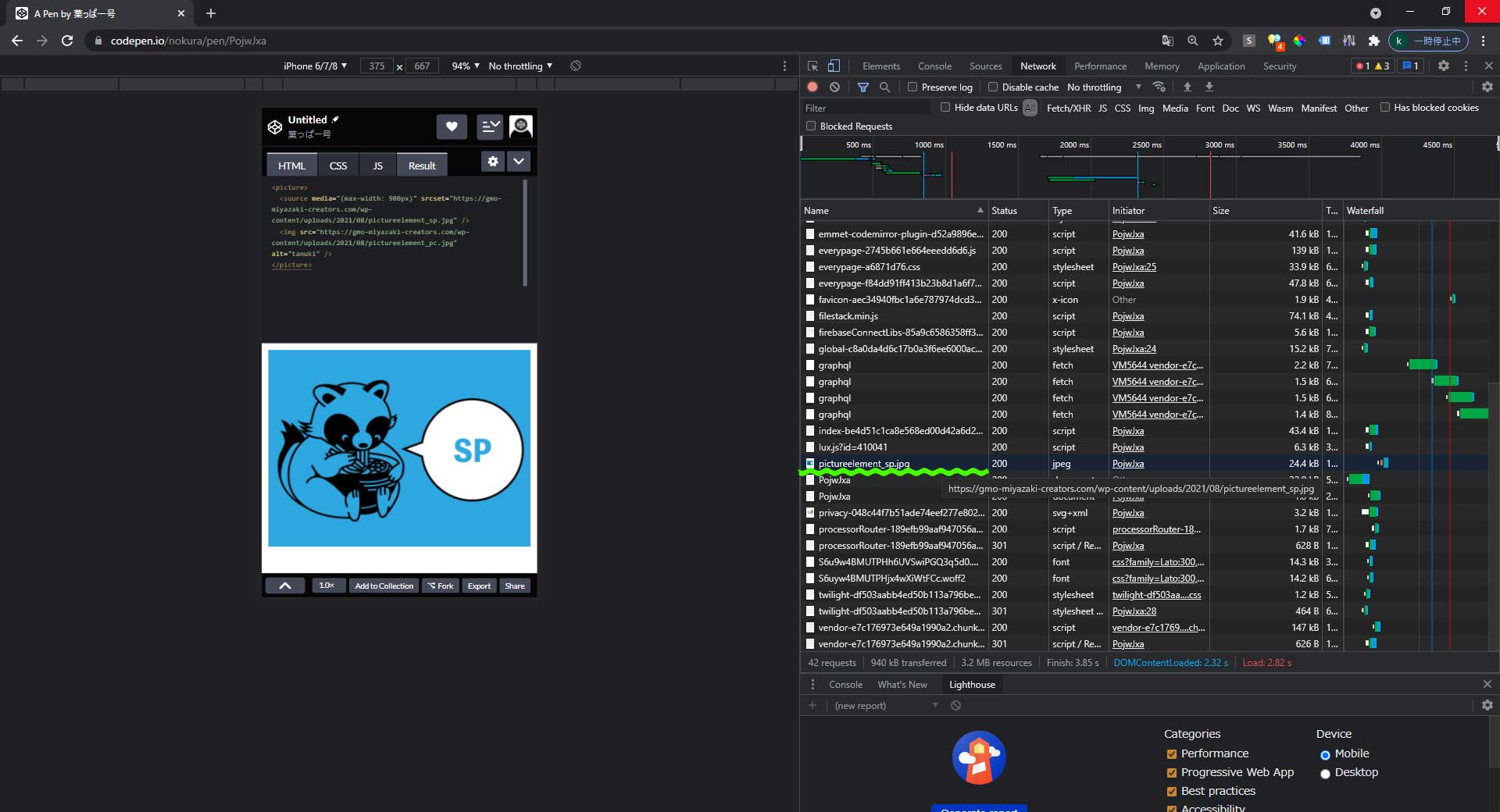Open the JS editor tab in CodePen

pos(377,166)
